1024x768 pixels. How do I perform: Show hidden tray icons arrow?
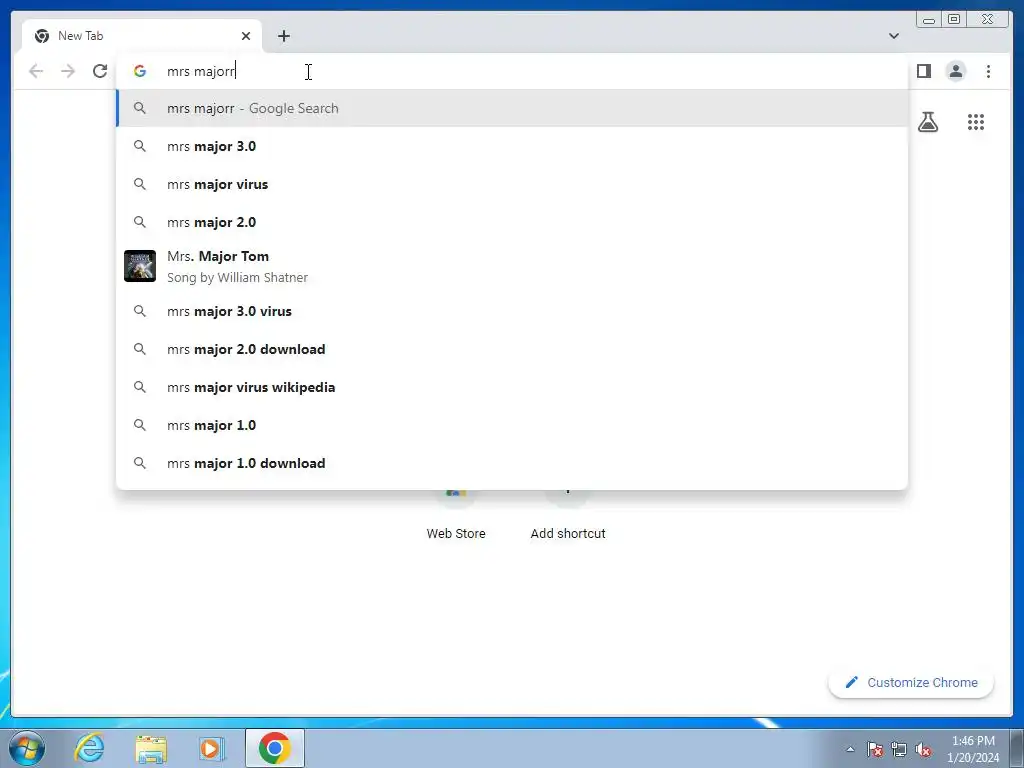point(850,749)
